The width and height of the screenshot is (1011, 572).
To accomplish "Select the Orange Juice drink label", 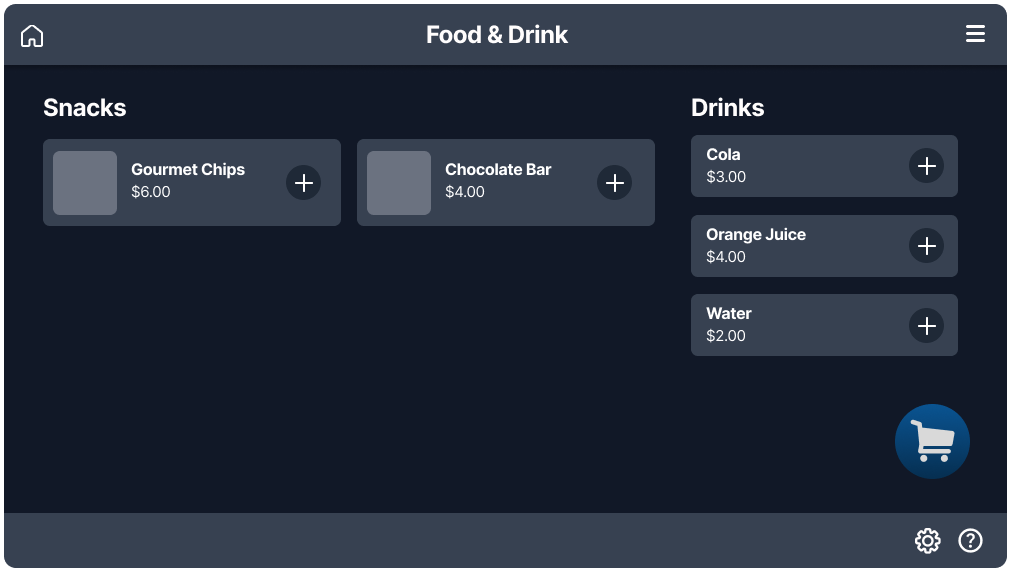I will (x=755, y=235).
